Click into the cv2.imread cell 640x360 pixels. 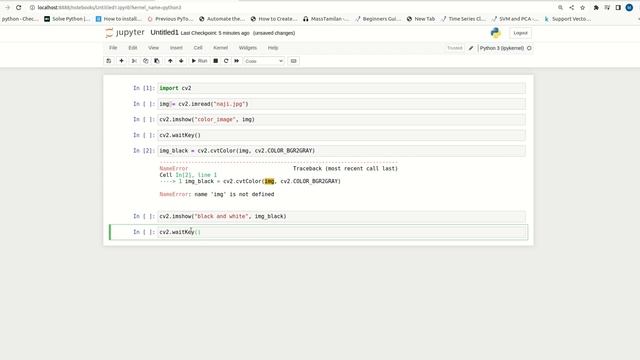(342, 104)
